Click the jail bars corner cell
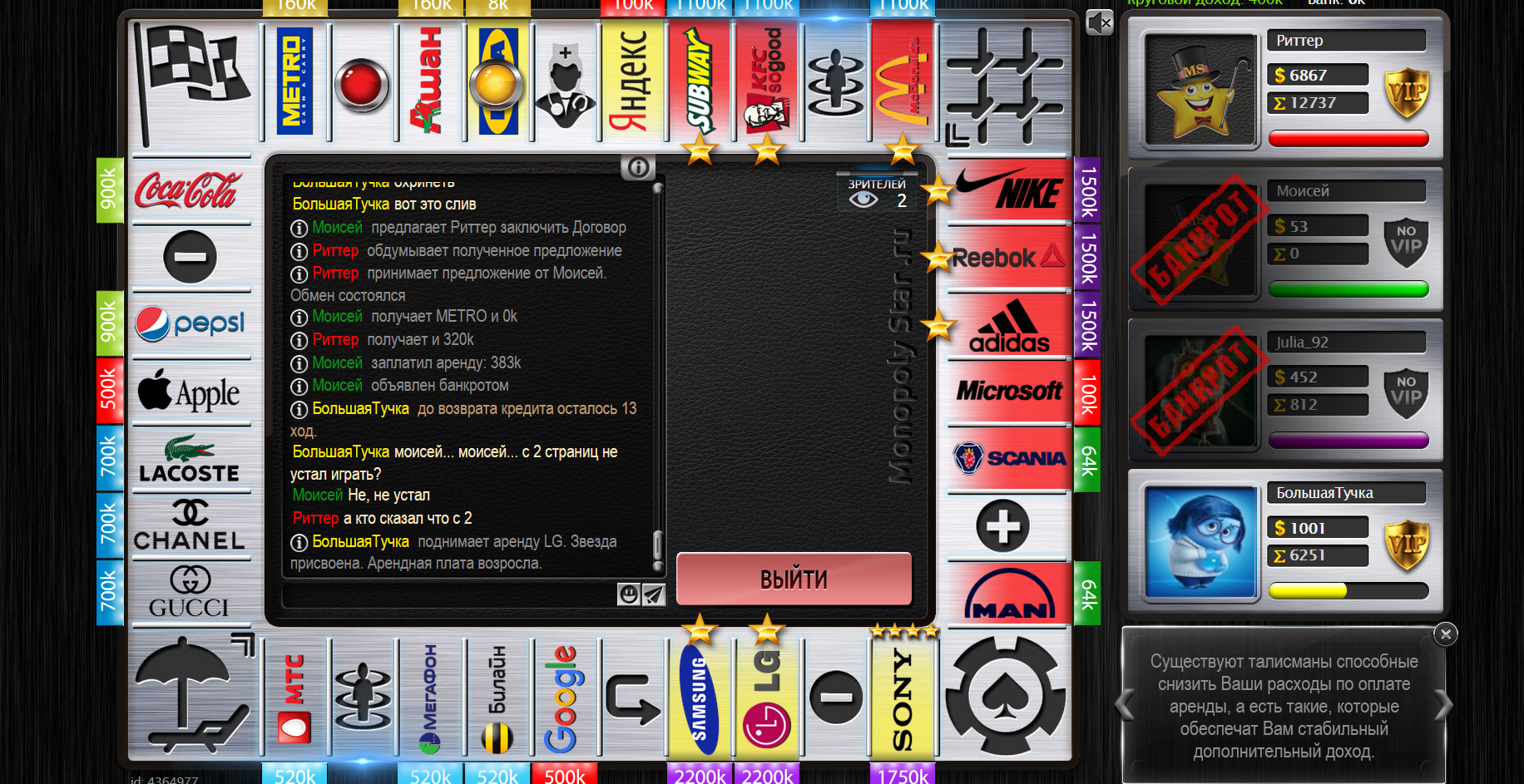The width and height of the screenshot is (1524, 784). (1006, 85)
